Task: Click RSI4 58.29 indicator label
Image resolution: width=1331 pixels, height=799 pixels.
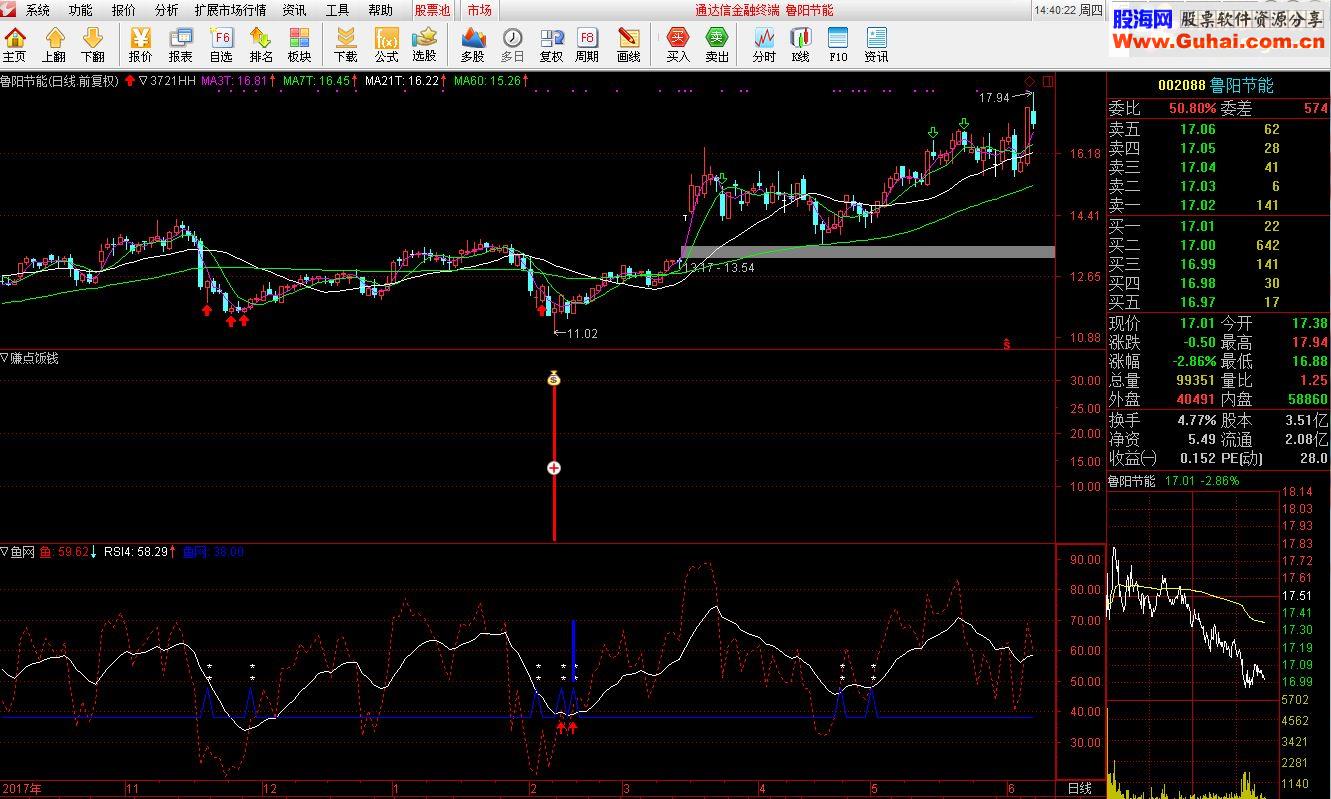Action: pyautogui.click(x=138, y=552)
